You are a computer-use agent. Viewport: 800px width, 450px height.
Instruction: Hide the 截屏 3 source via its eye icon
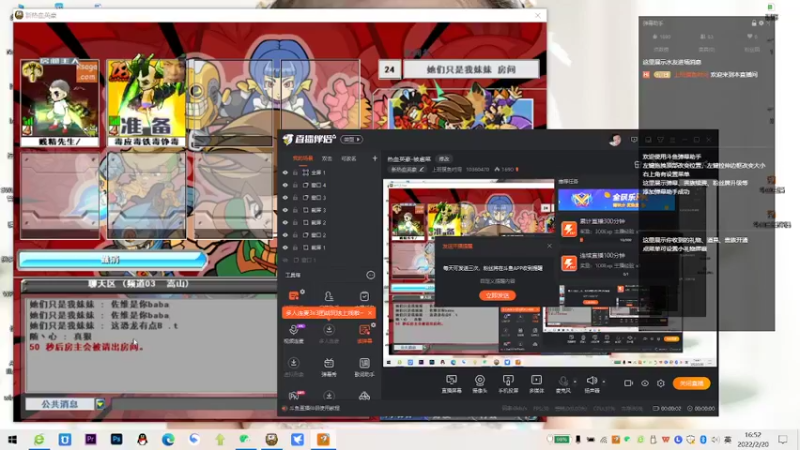click(285, 210)
